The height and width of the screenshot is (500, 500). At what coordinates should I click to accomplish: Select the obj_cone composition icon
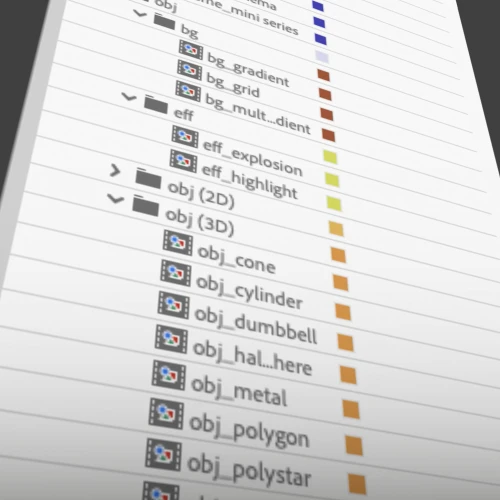click(x=178, y=243)
